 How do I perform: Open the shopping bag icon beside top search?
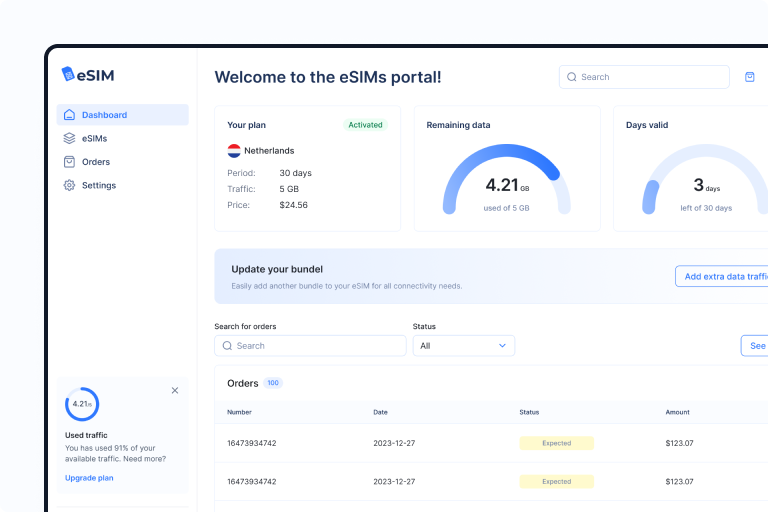pos(749,77)
